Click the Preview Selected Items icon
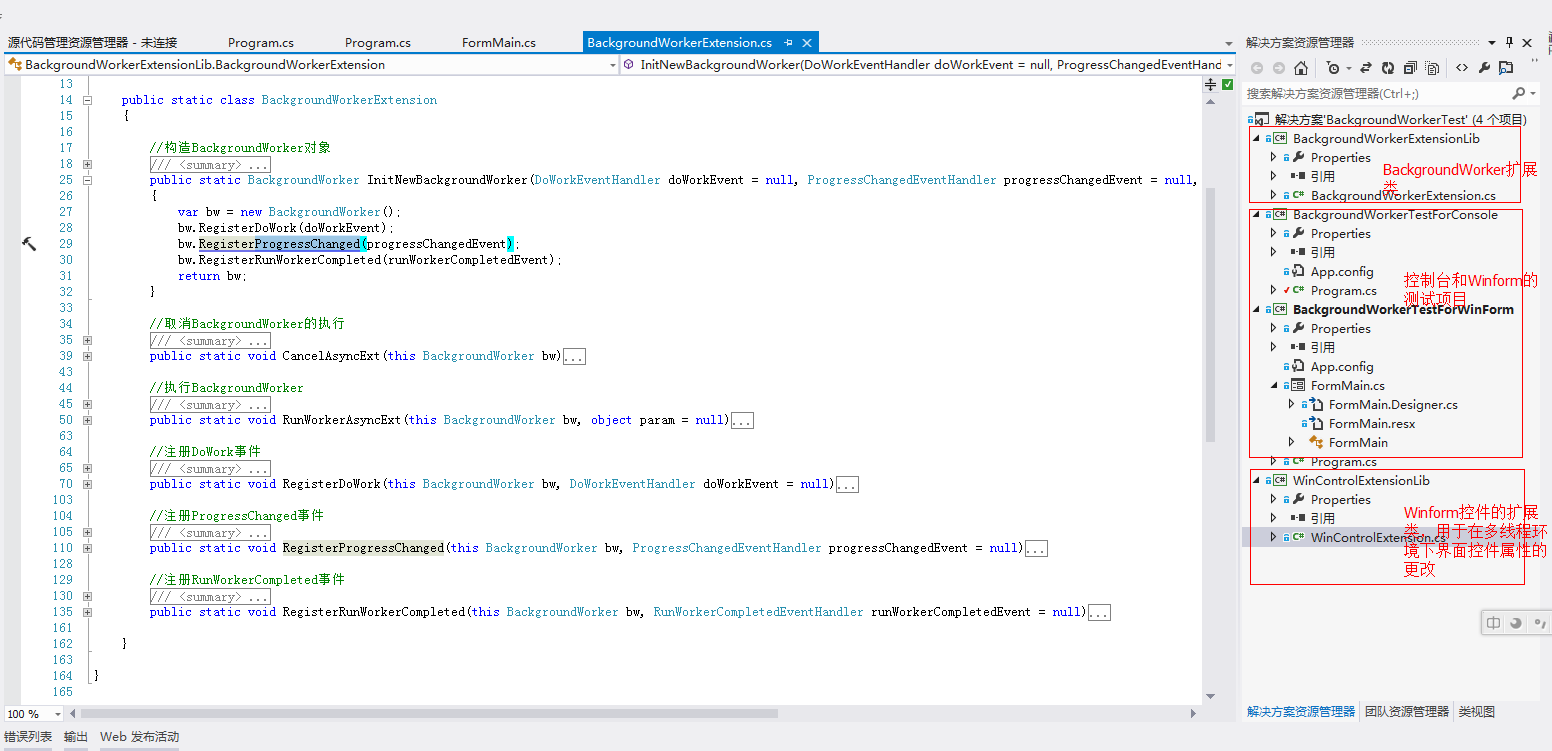 click(x=1506, y=68)
